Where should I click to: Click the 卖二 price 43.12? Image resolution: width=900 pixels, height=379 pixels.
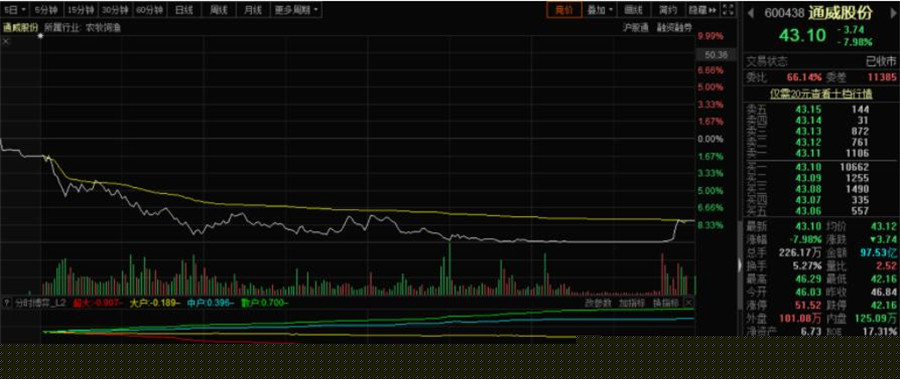pos(808,142)
